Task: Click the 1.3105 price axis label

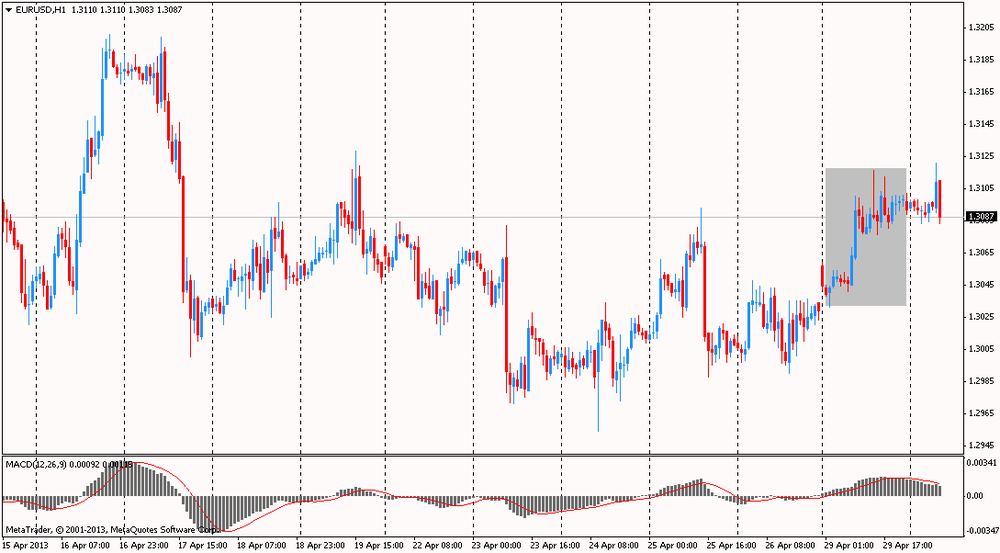Action: coord(980,188)
